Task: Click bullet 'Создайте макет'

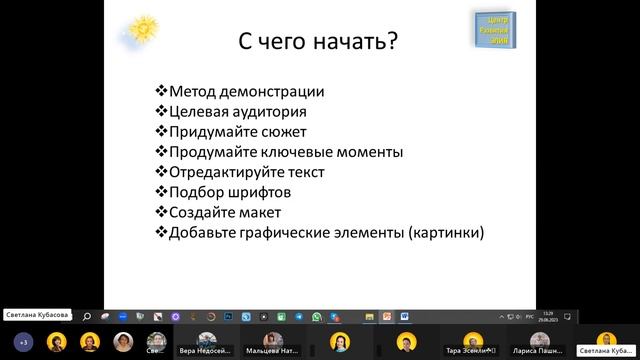Action: tap(225, 212)
